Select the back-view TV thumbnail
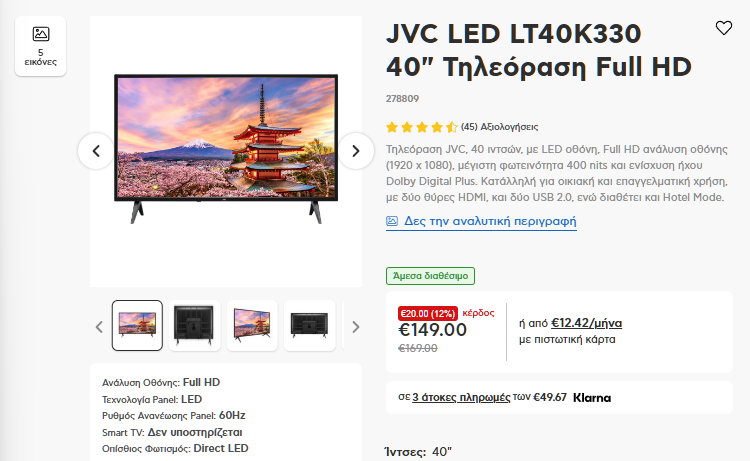The width and height of the screenshot is (750, 461). tap(195, 325)
